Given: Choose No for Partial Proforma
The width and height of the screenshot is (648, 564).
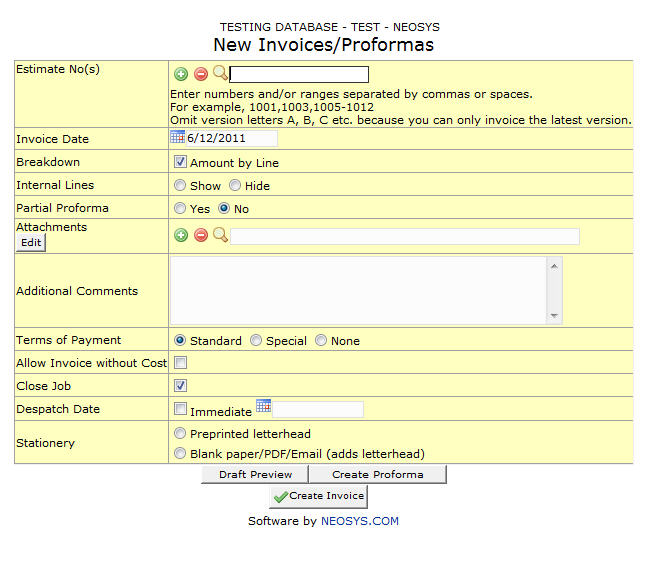Looking at the screenshot, I should [224, 208].
